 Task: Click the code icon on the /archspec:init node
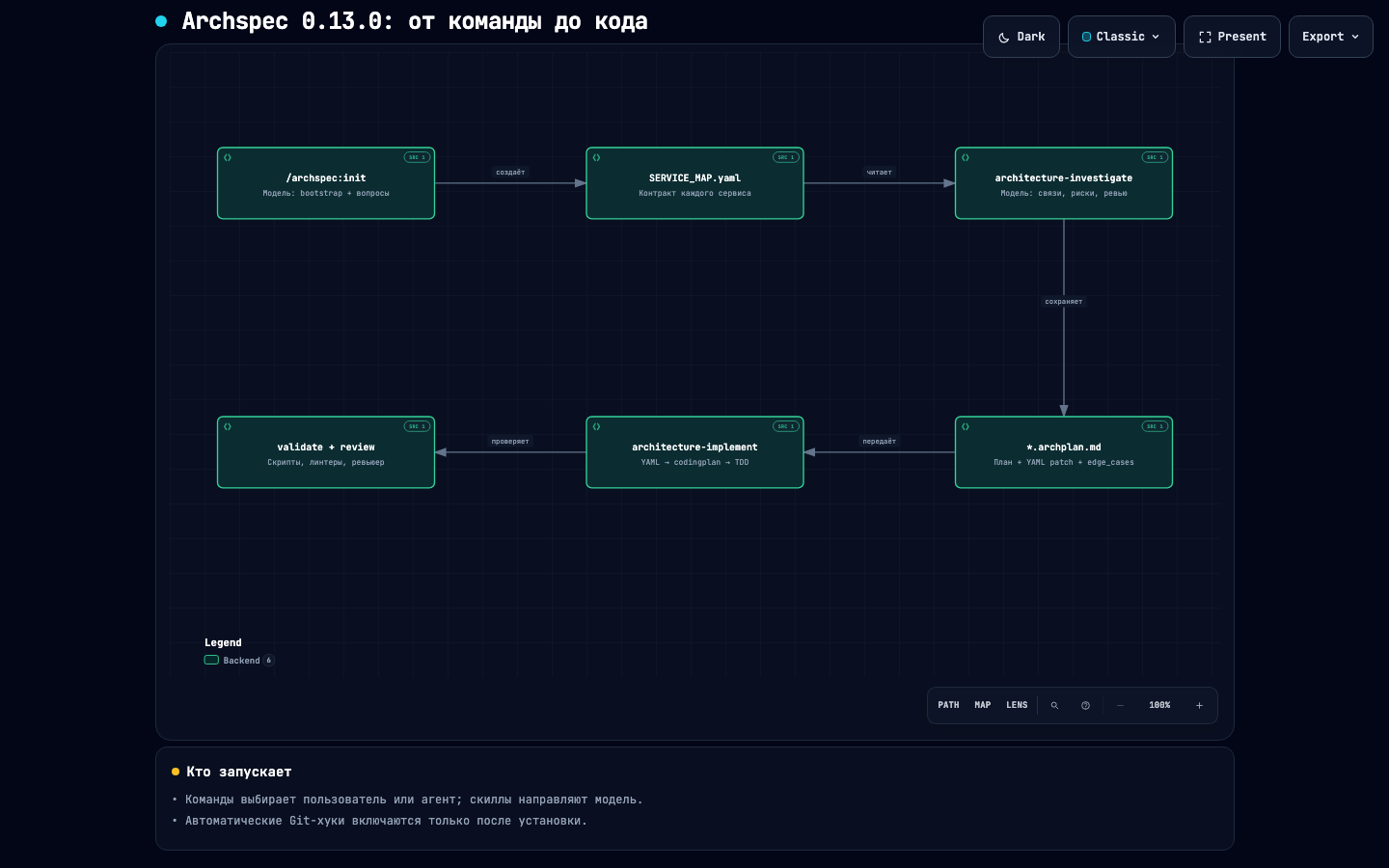pos(228,157)
